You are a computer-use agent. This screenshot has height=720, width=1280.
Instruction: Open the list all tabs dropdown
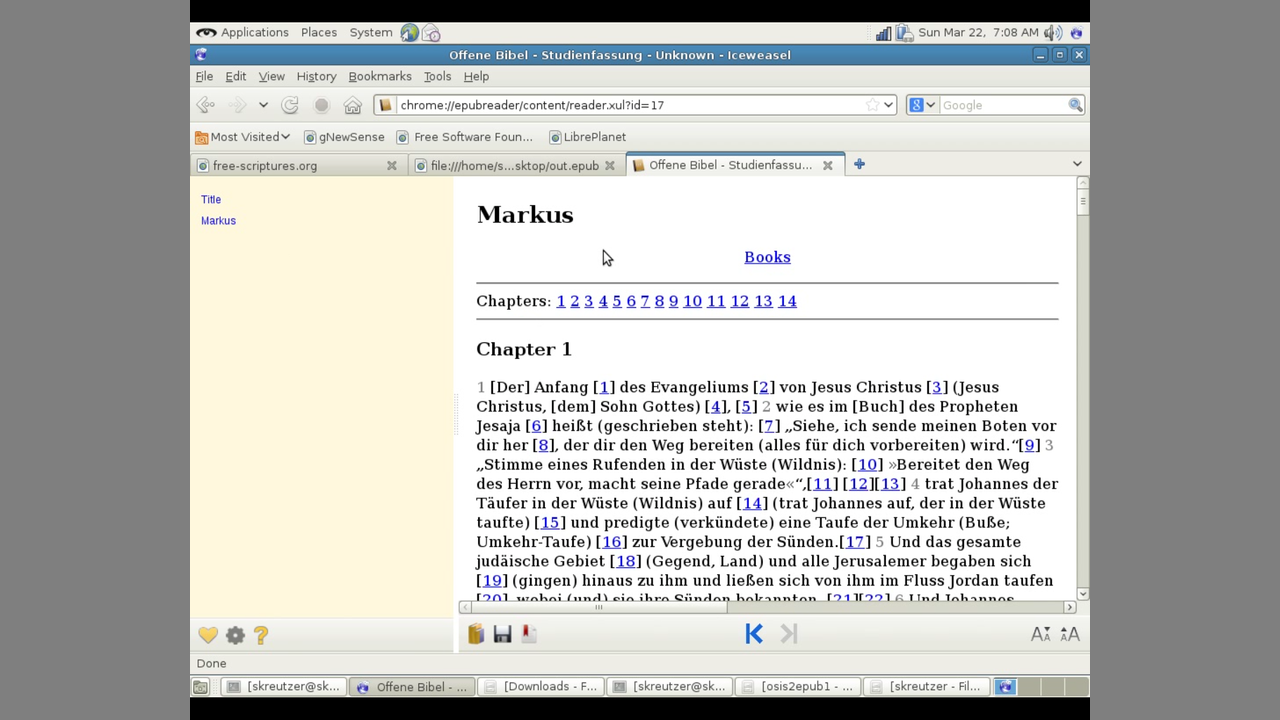click(1077, 164)
